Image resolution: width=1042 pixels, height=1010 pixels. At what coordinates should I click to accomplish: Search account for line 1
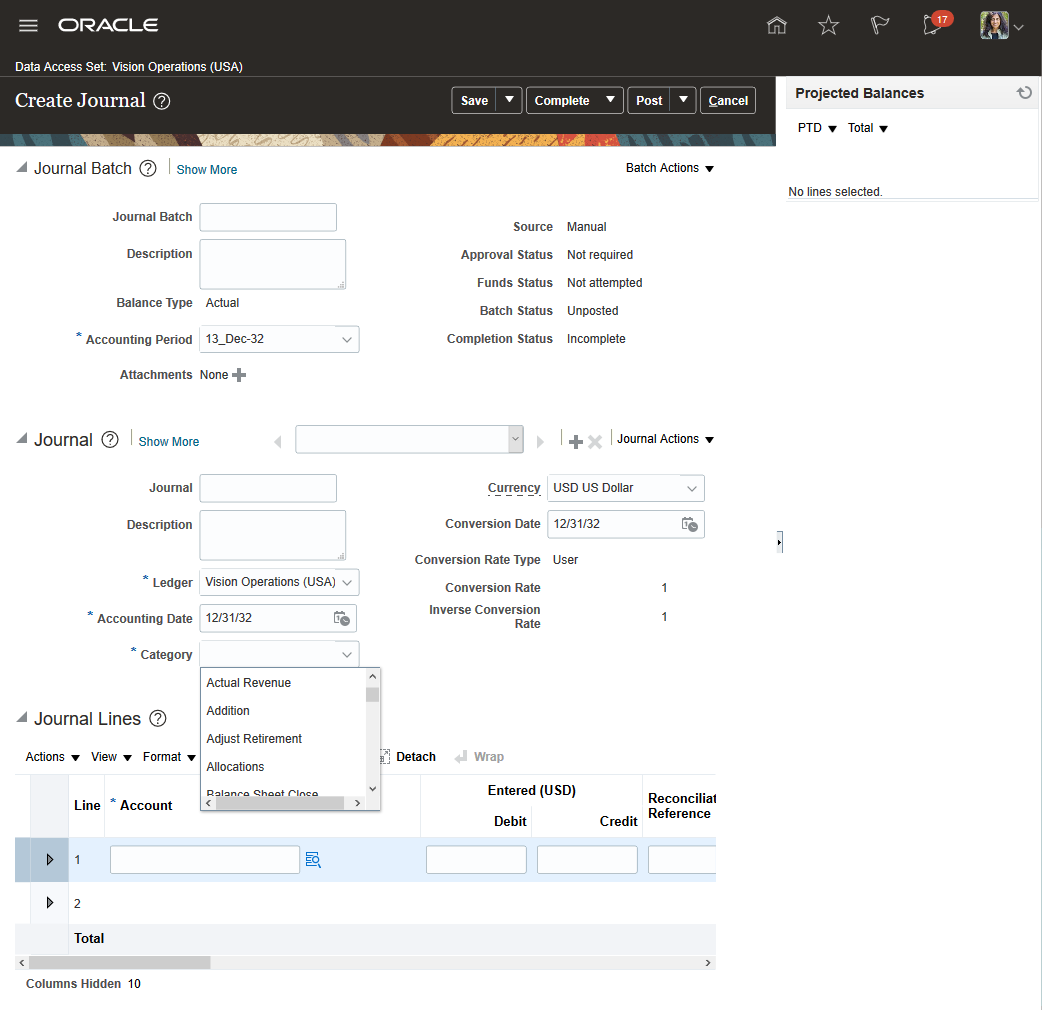[x=313, y=860]
